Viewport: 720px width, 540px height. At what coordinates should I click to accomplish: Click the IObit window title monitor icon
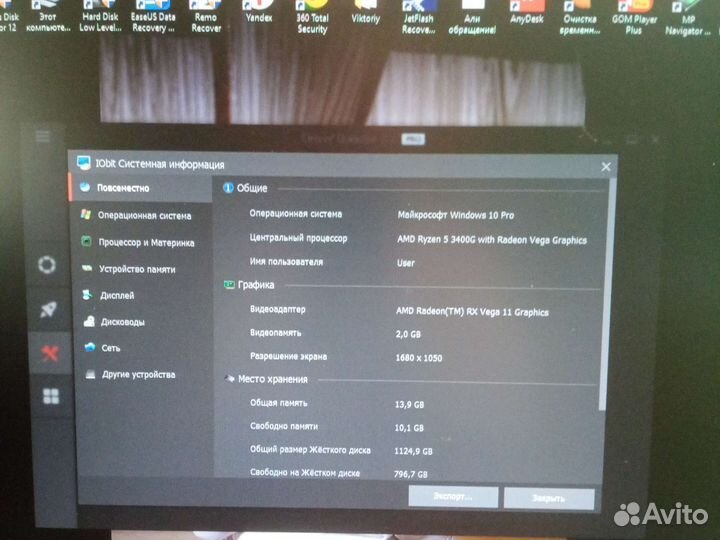point(83,163)
